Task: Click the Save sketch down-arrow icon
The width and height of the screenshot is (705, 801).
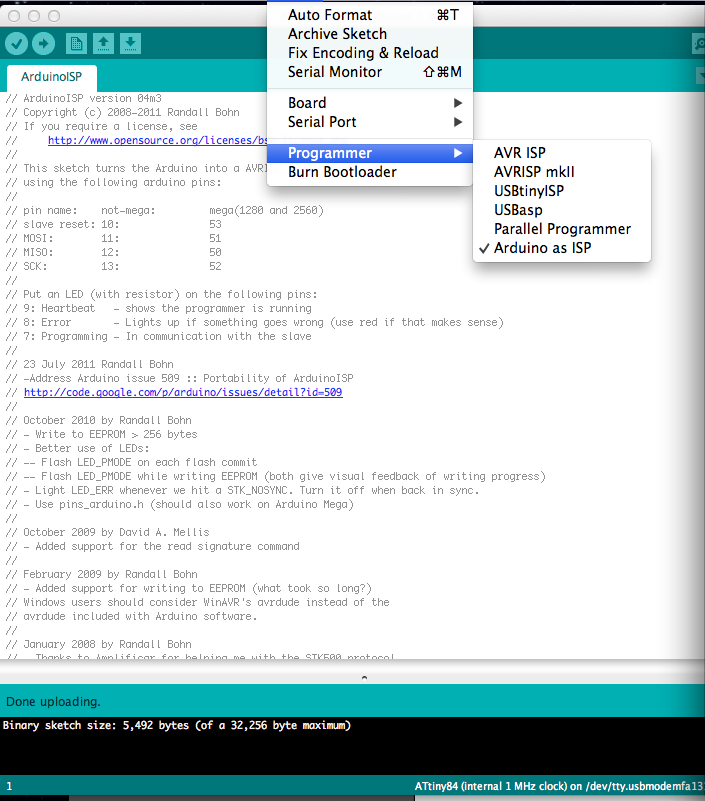Action: [131, 43]
